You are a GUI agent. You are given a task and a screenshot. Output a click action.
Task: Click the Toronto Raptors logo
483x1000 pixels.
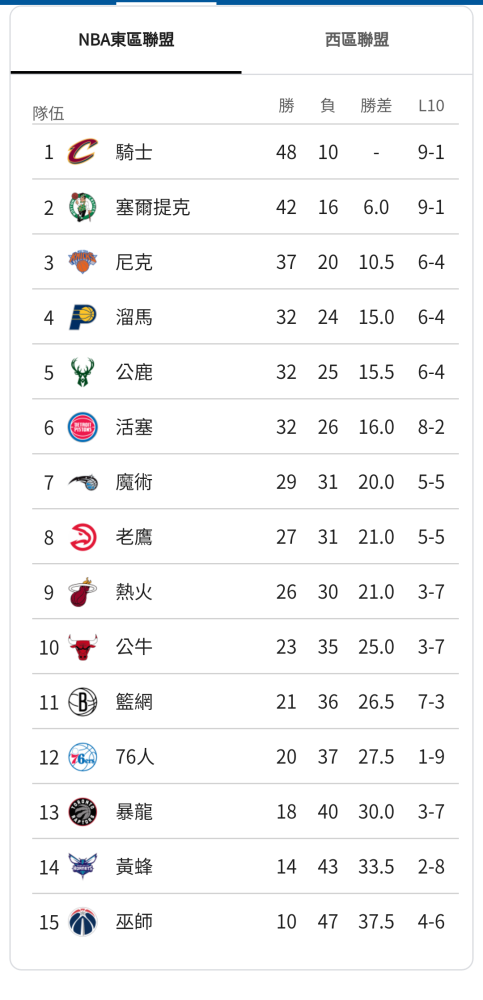click(x=83, y=812)
